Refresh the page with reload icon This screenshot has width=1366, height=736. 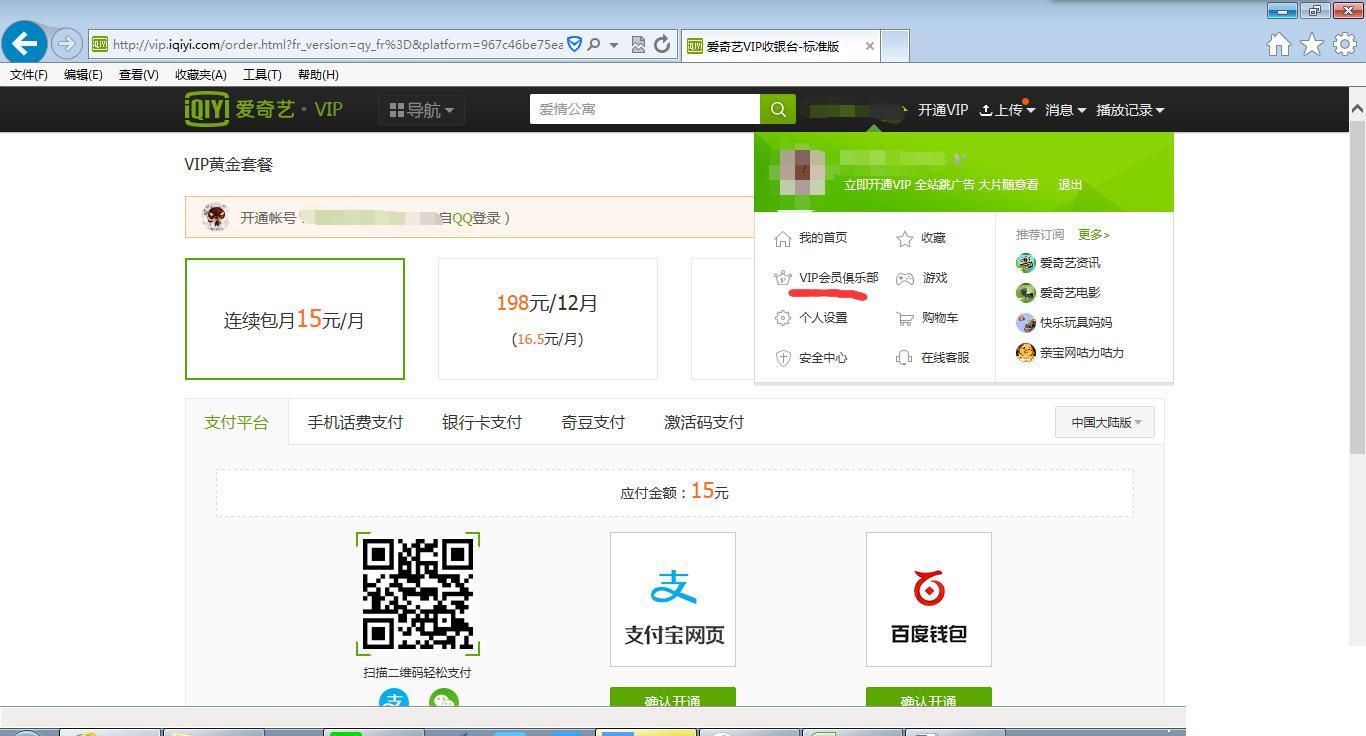662,45
